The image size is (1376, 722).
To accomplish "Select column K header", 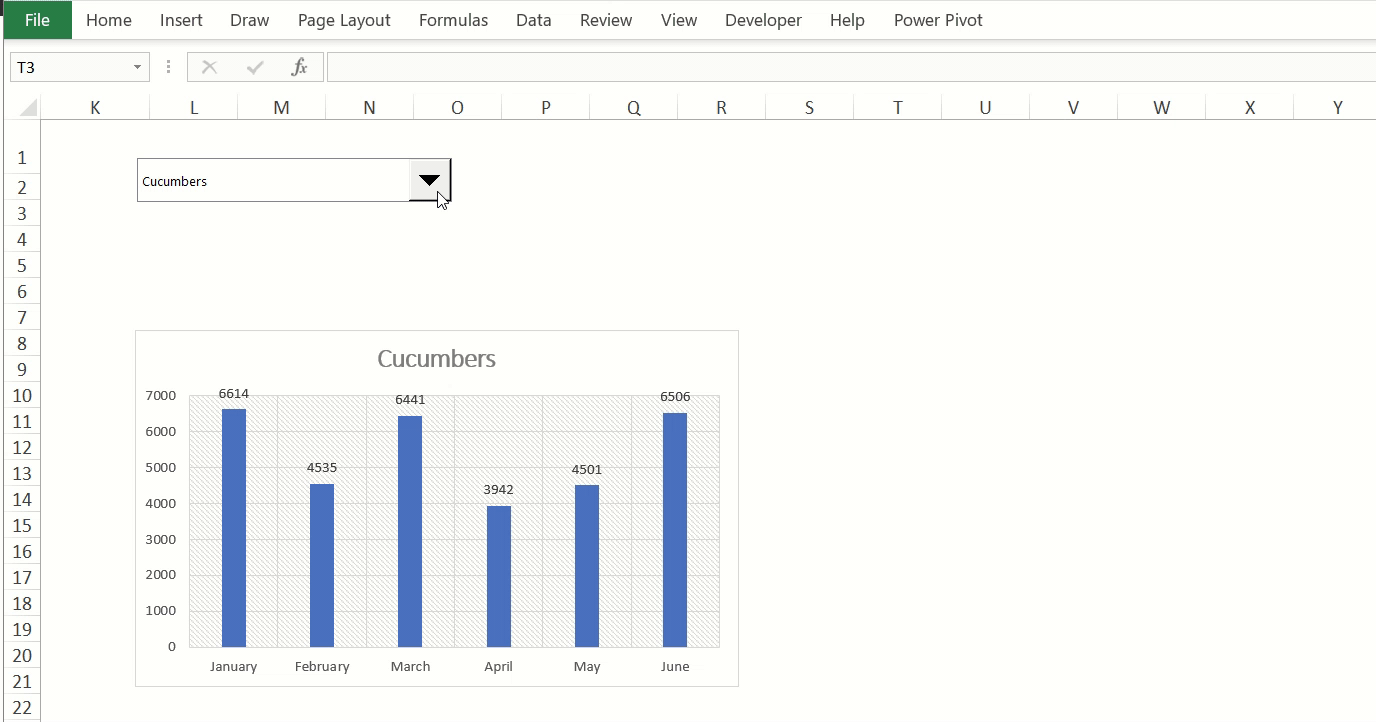I will pos(95,107).
